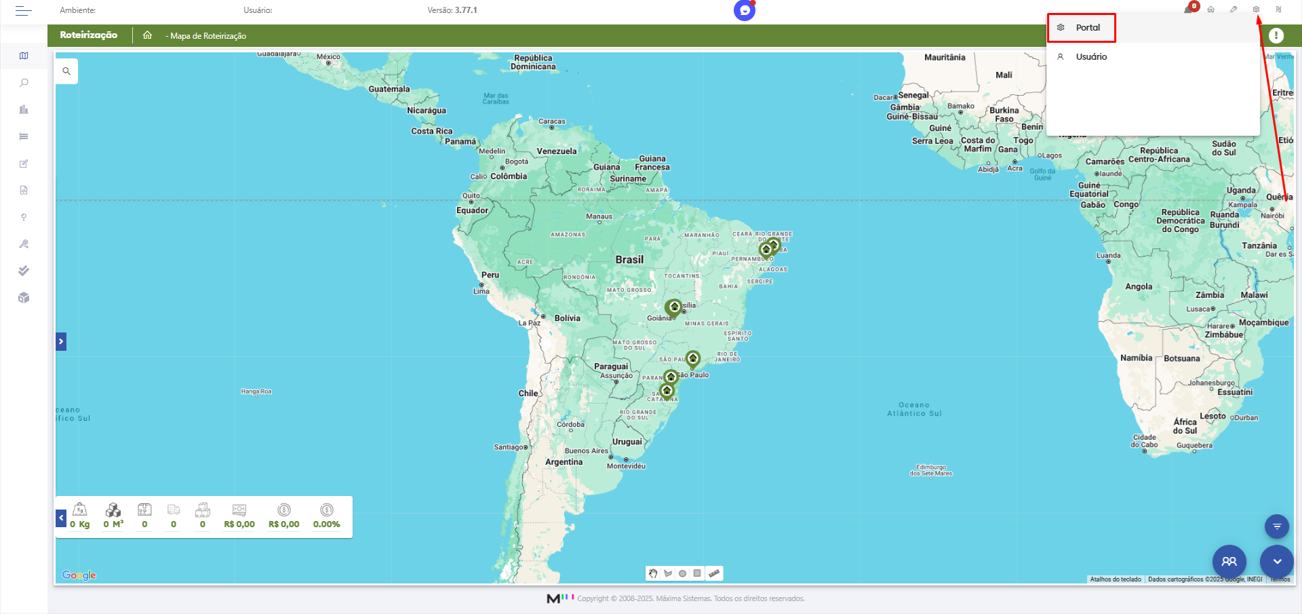Click the weight Kg icon in the totals panel
1302x614 pixels.
click(80, 510)
